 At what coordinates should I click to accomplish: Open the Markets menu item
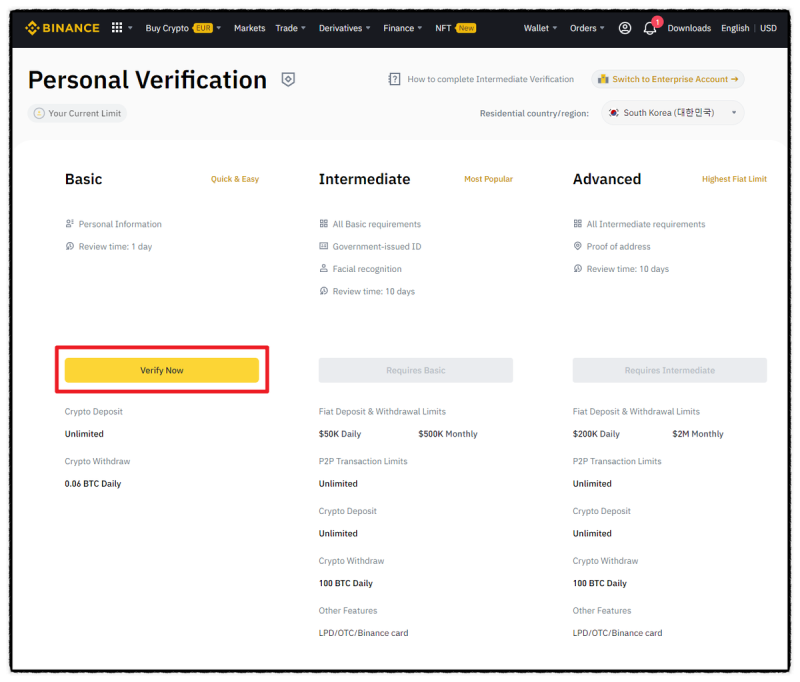249,28
